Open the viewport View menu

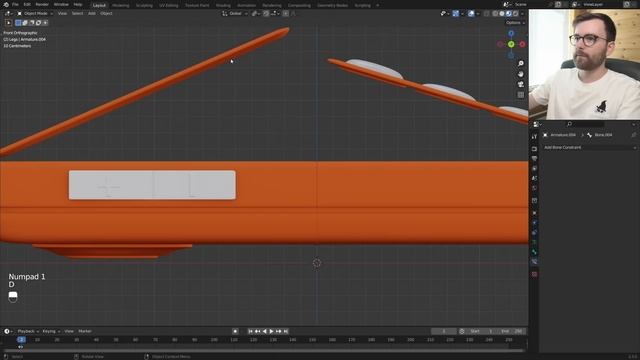[62, 13]
